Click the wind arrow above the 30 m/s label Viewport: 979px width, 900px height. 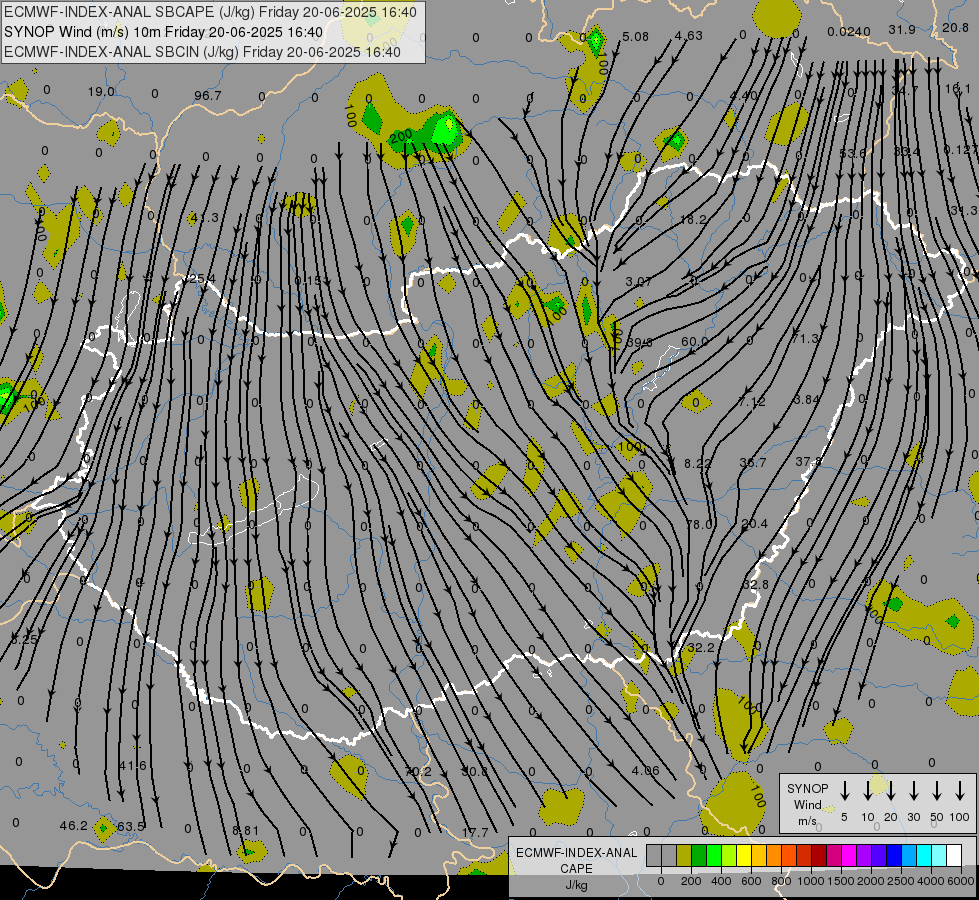click(x=913, y=791)
